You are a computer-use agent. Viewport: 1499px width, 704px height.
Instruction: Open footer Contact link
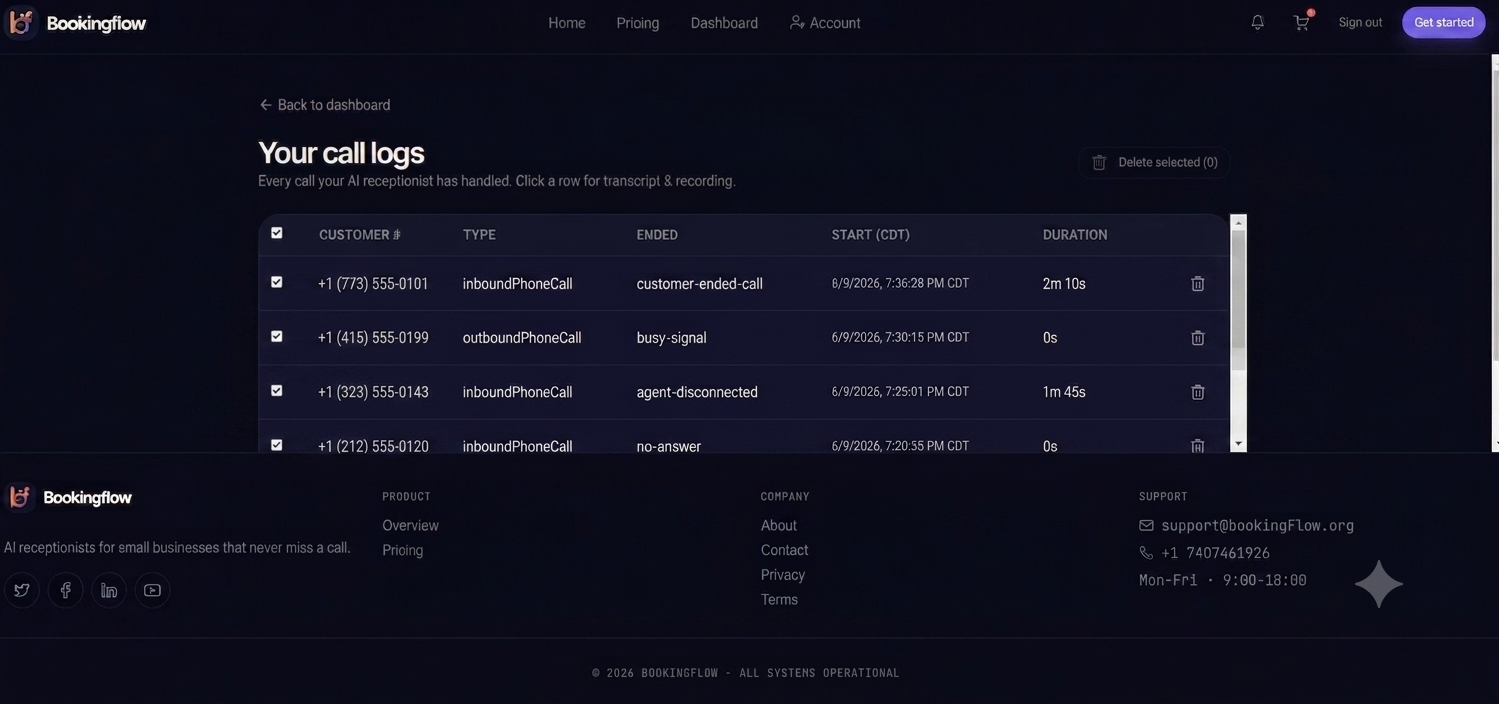pos(785,550)
